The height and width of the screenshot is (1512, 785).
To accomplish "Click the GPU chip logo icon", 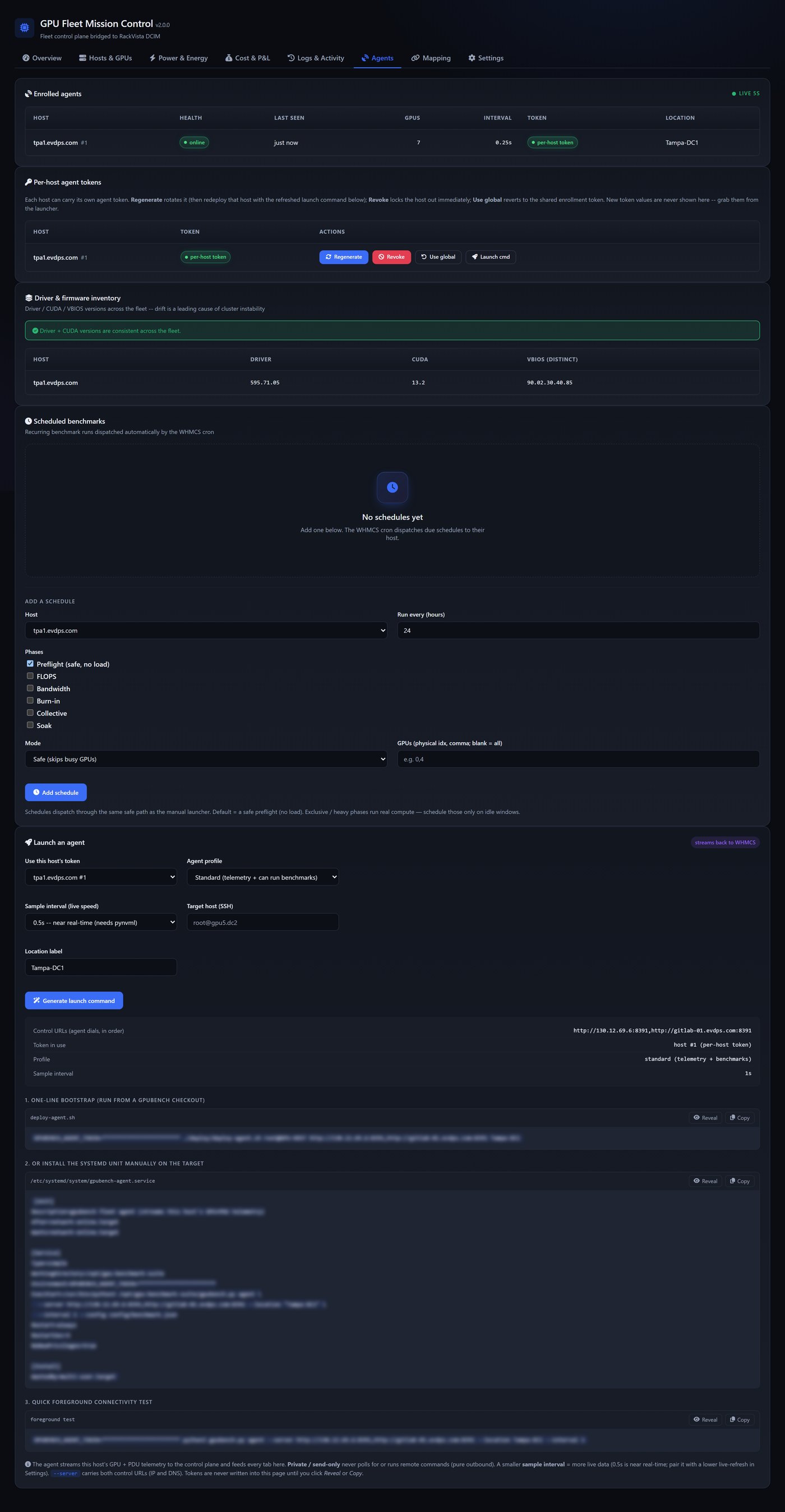I will pos(25,27).
